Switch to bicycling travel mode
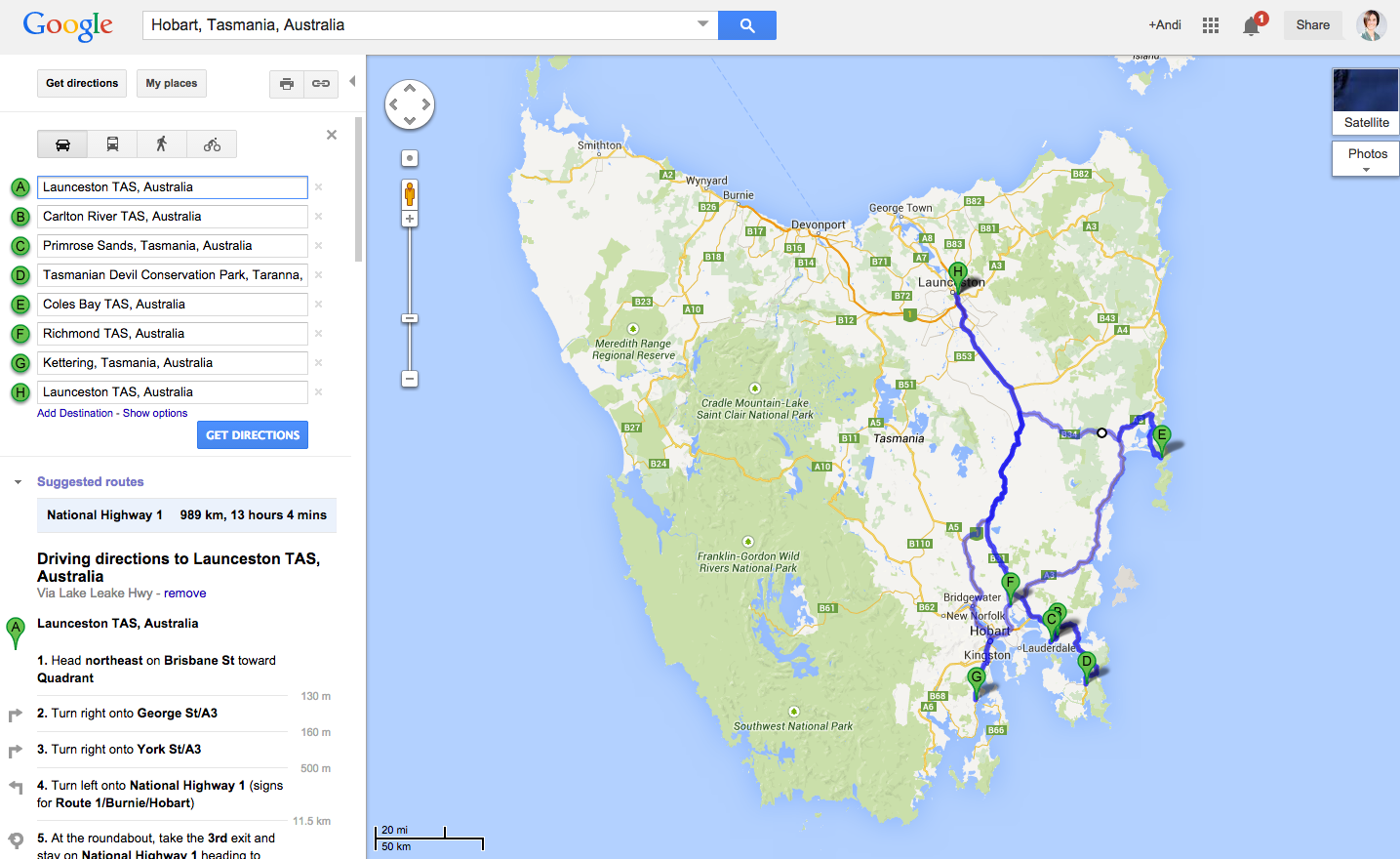The width and height of the screenshot is (1400, 859). click(212, 144)
